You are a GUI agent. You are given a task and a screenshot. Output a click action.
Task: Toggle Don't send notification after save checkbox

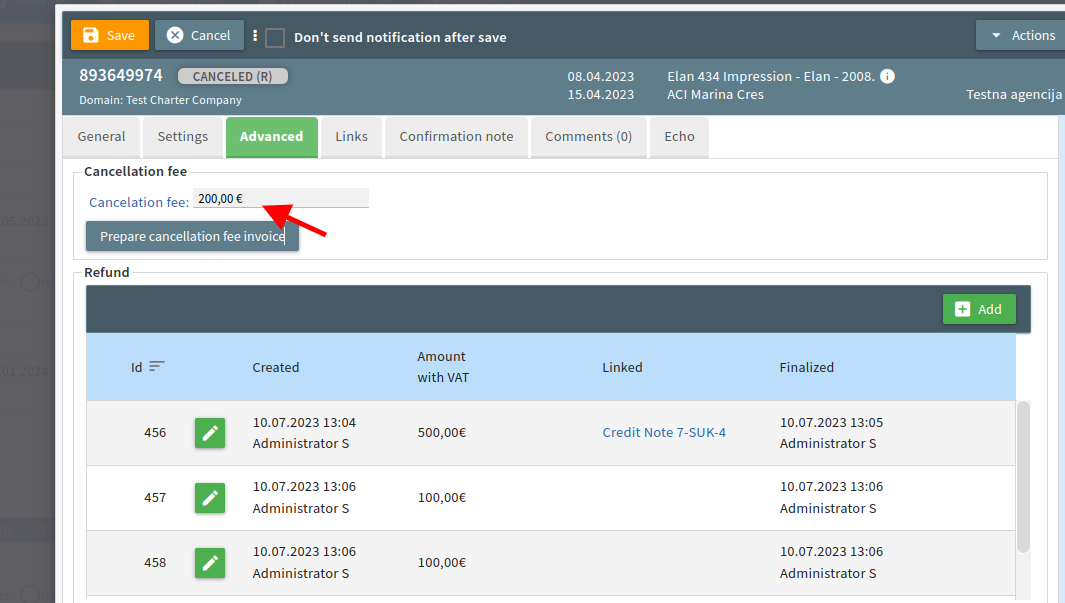tap(275, 37)
